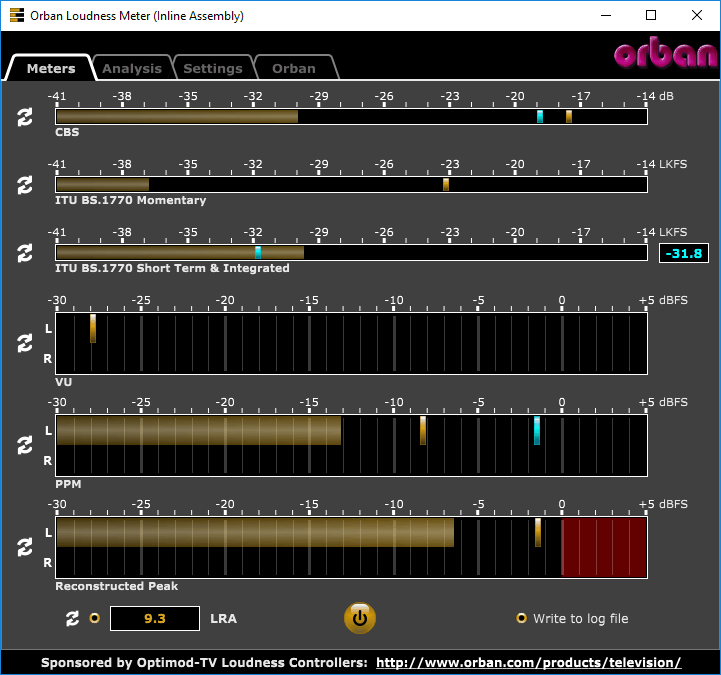Click the orange peak marker on CBS meter

point(569,116)
